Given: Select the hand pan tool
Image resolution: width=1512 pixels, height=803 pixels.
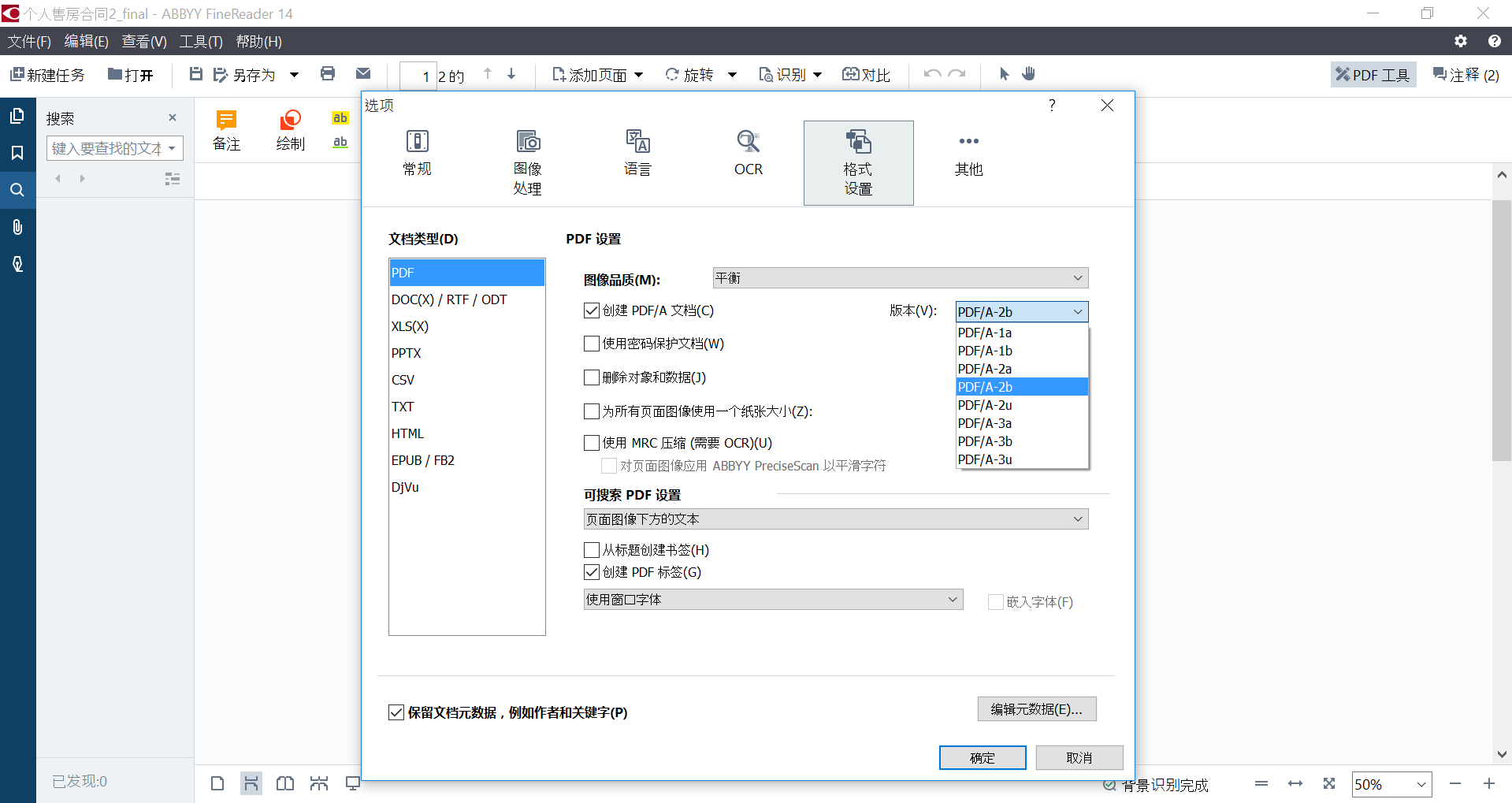Looking at the screenshot, I should 1028,73.
